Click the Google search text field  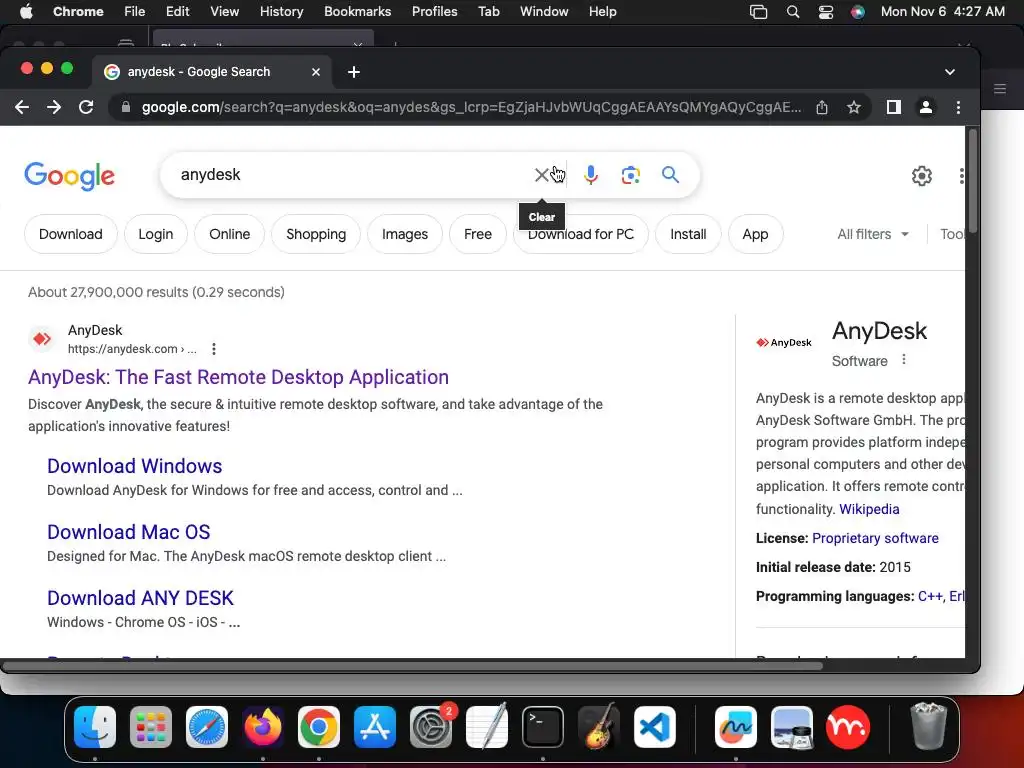pos(353,174)
